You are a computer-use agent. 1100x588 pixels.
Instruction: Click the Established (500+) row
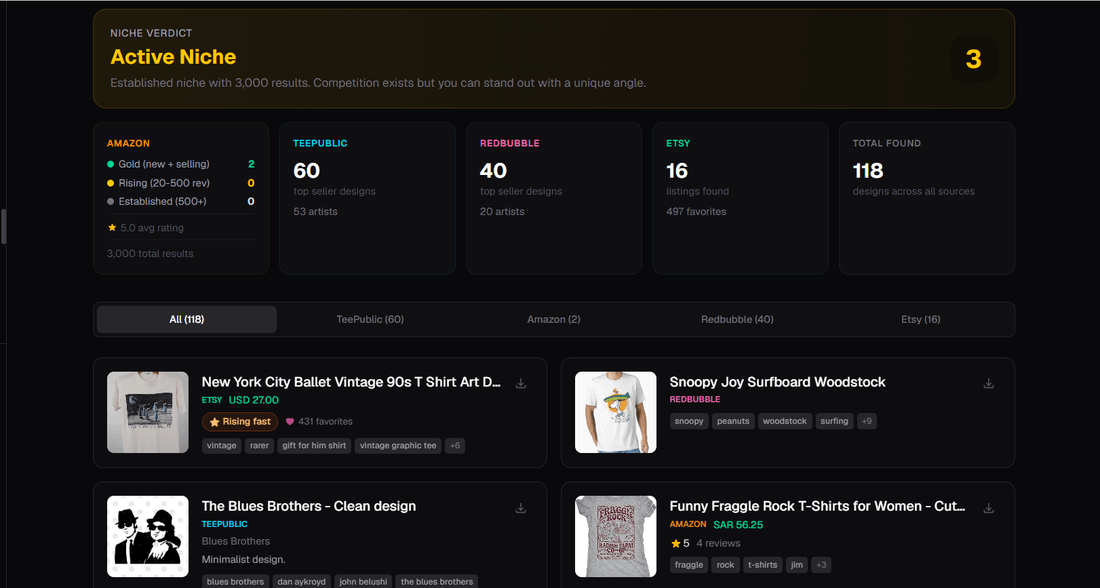181,201
